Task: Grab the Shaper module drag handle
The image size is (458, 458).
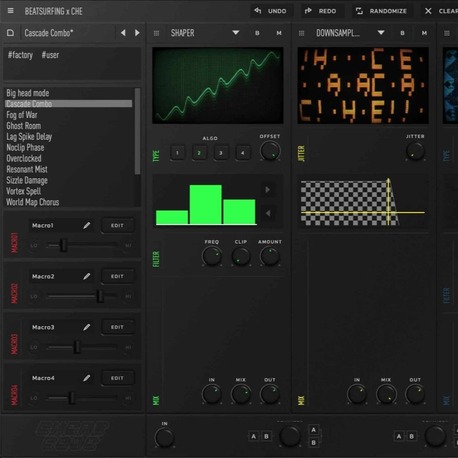Action: point(156,33)
